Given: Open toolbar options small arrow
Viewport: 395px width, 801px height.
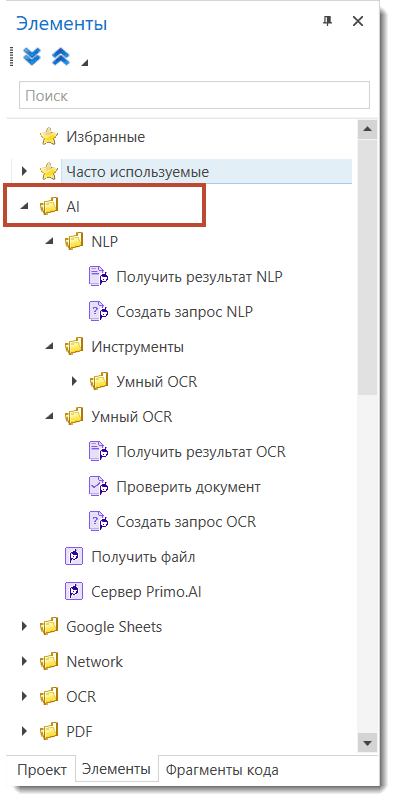Looking at the screenshot, I should coord(84,62).
